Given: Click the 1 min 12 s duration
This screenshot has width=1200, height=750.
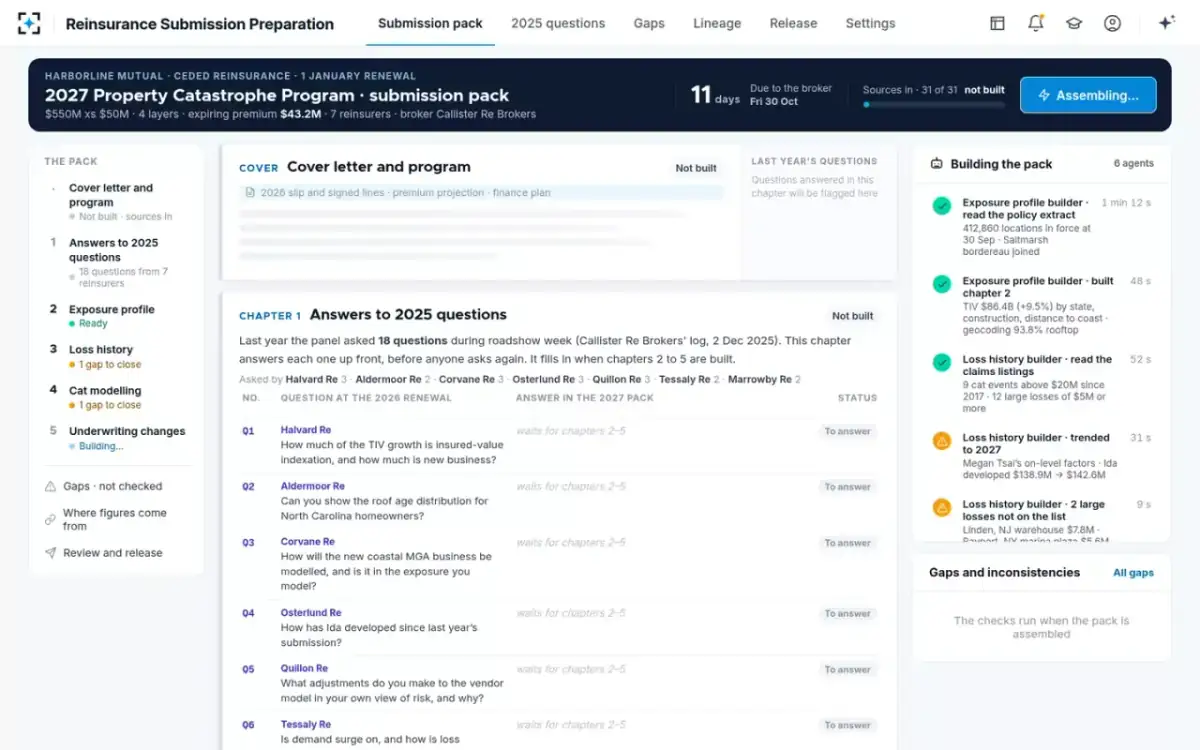Looking at the screenshot, I should point(1126,203).
